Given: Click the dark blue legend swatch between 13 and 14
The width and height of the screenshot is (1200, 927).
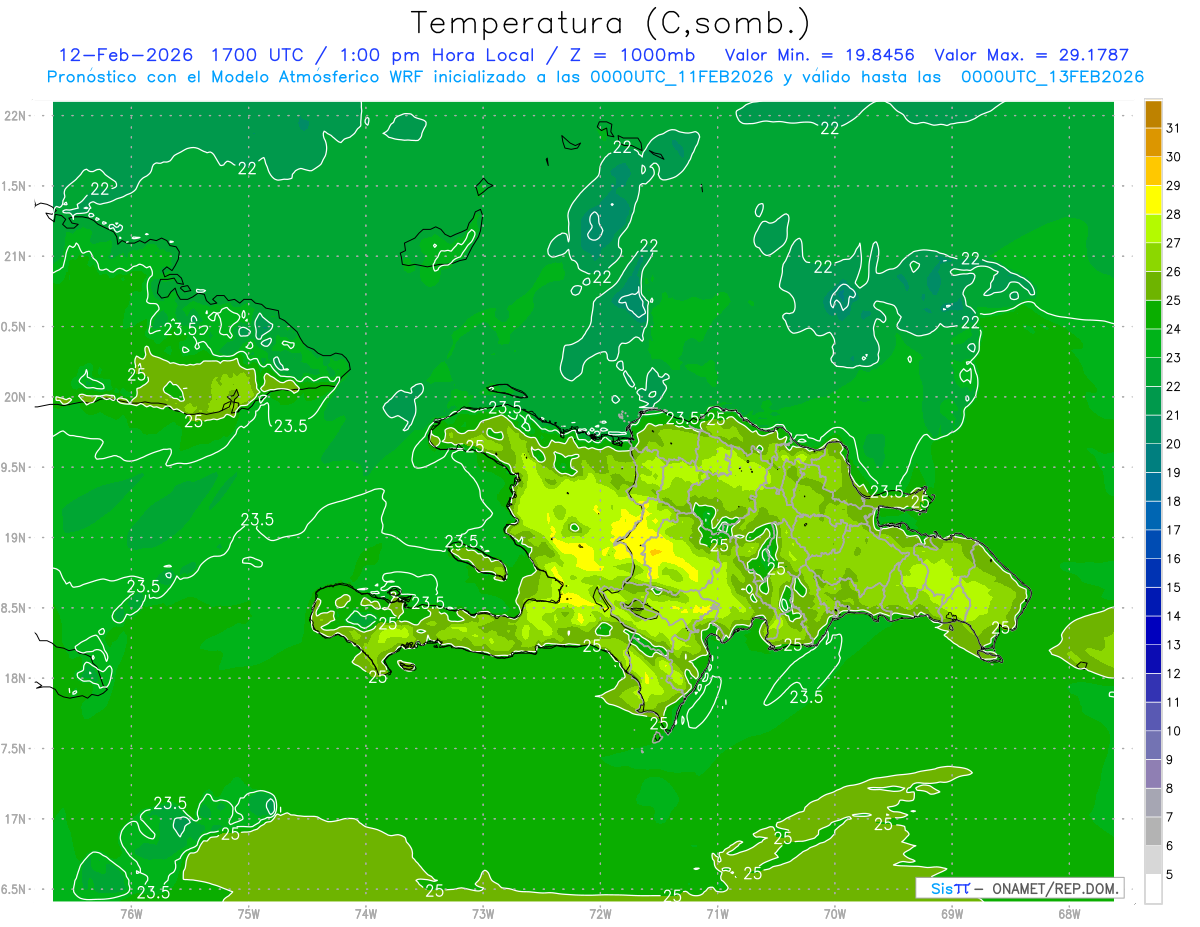Looking at the screenshot, I should [x=1153, y=630].
